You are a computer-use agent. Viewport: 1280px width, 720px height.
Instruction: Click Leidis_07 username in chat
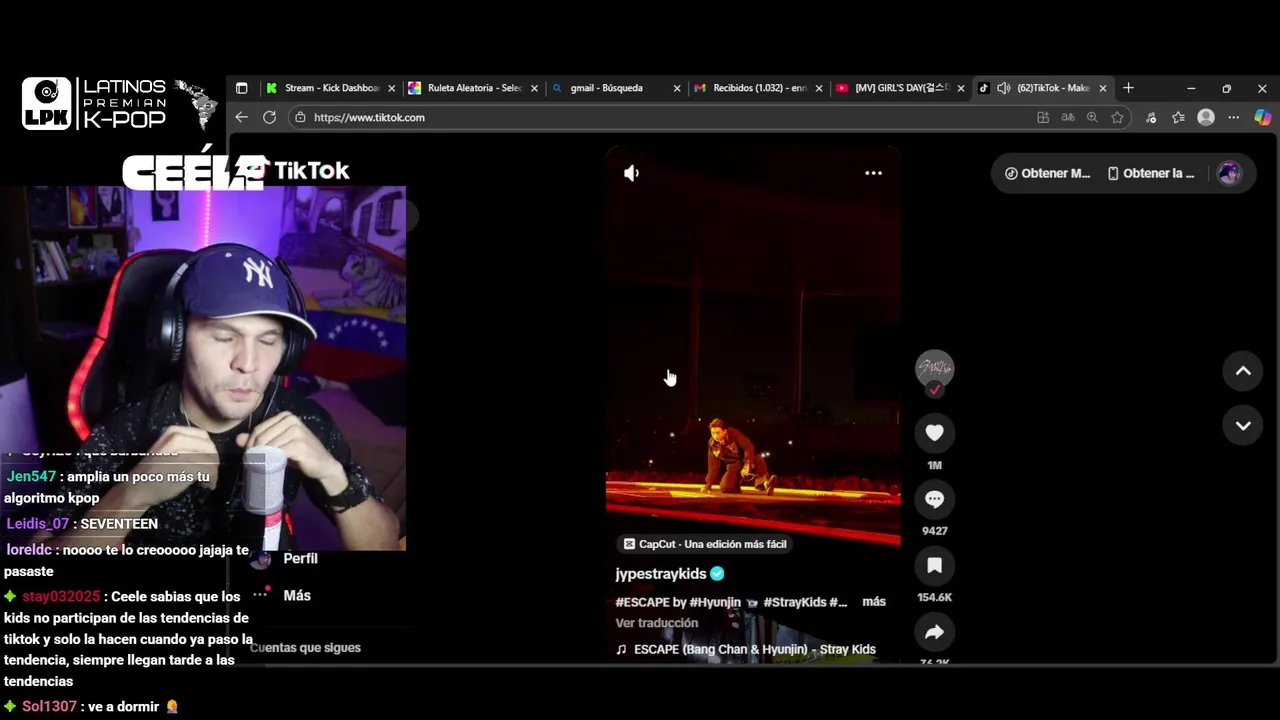point(38,524)
